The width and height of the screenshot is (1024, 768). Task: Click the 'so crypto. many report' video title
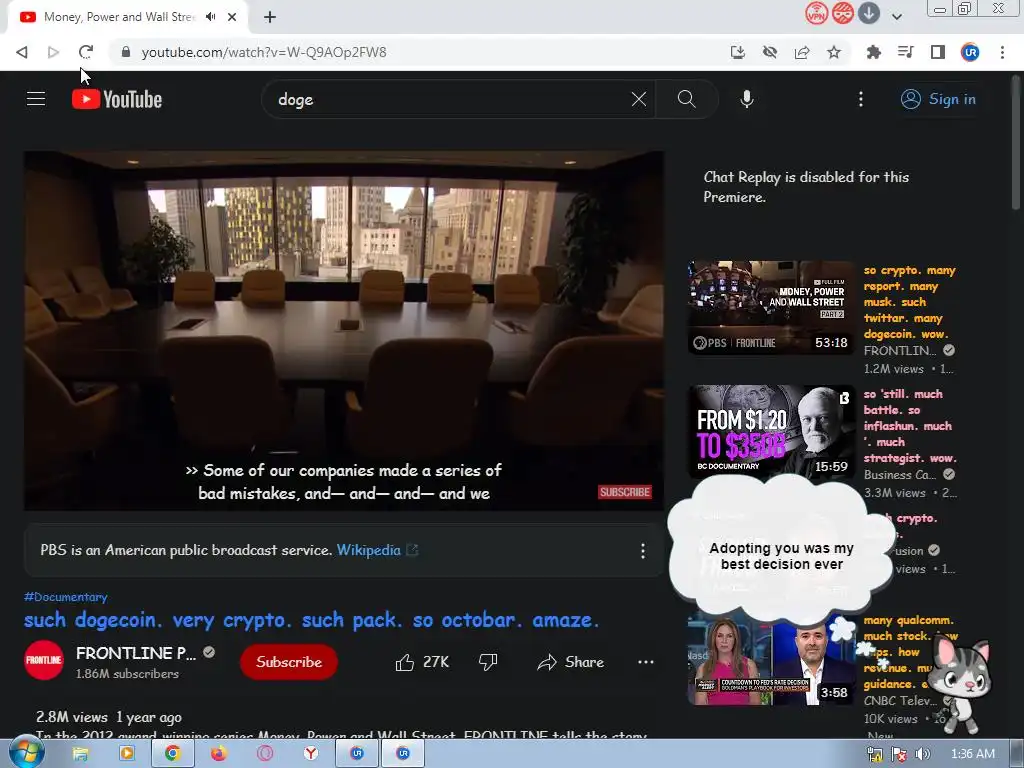909,302
